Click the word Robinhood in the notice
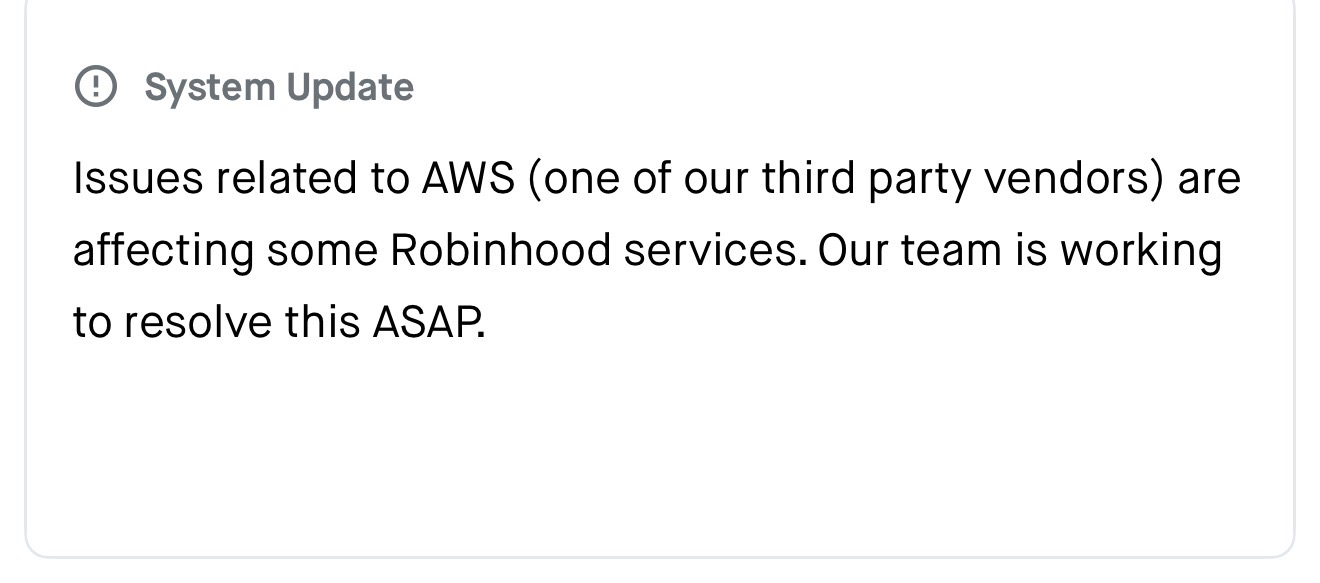 pyautogui.click(x=499, y=250)
